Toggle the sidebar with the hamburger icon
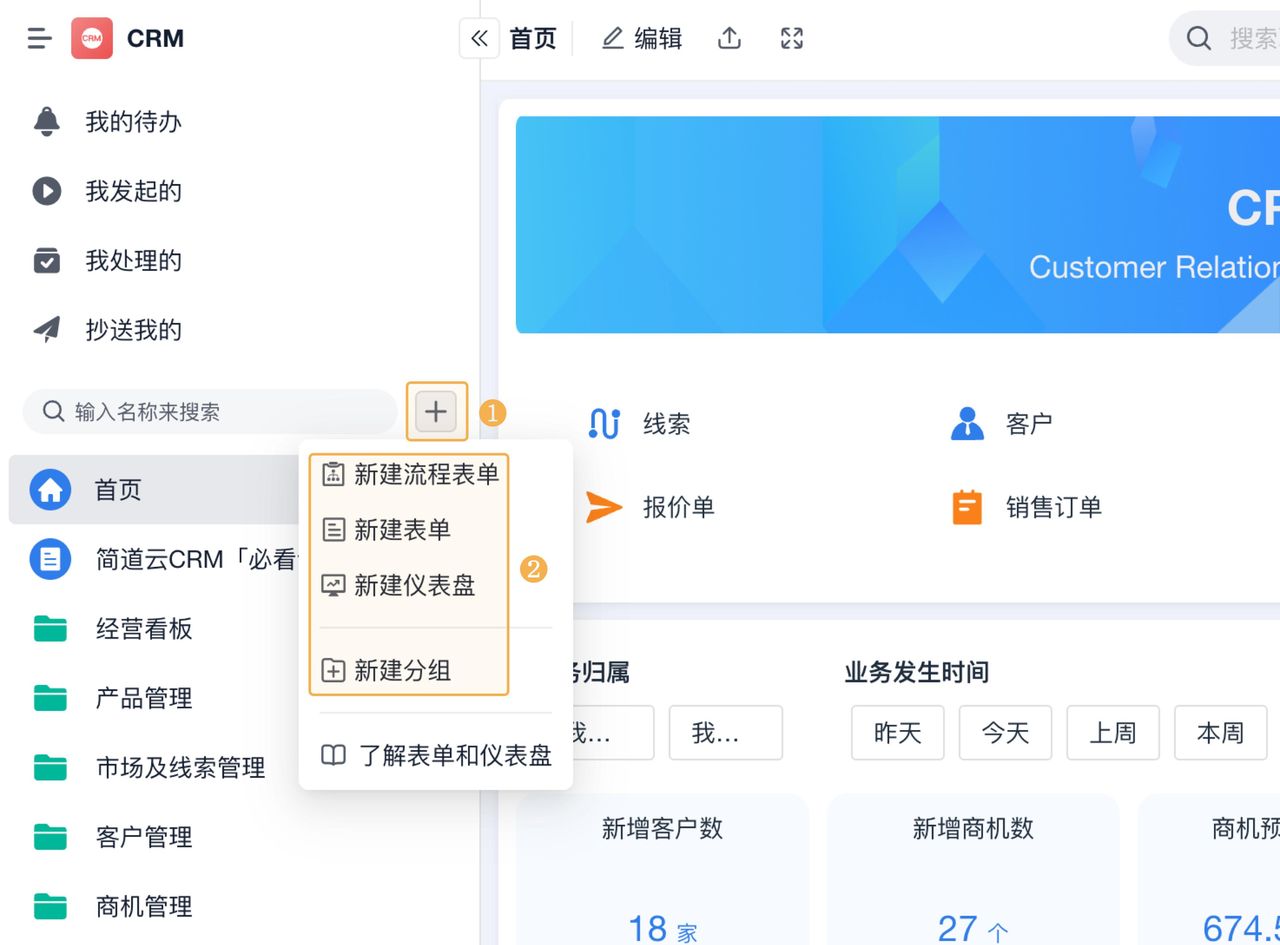Screen dimensions: 1280x945 pyautogui.click(x=39, y=38)
